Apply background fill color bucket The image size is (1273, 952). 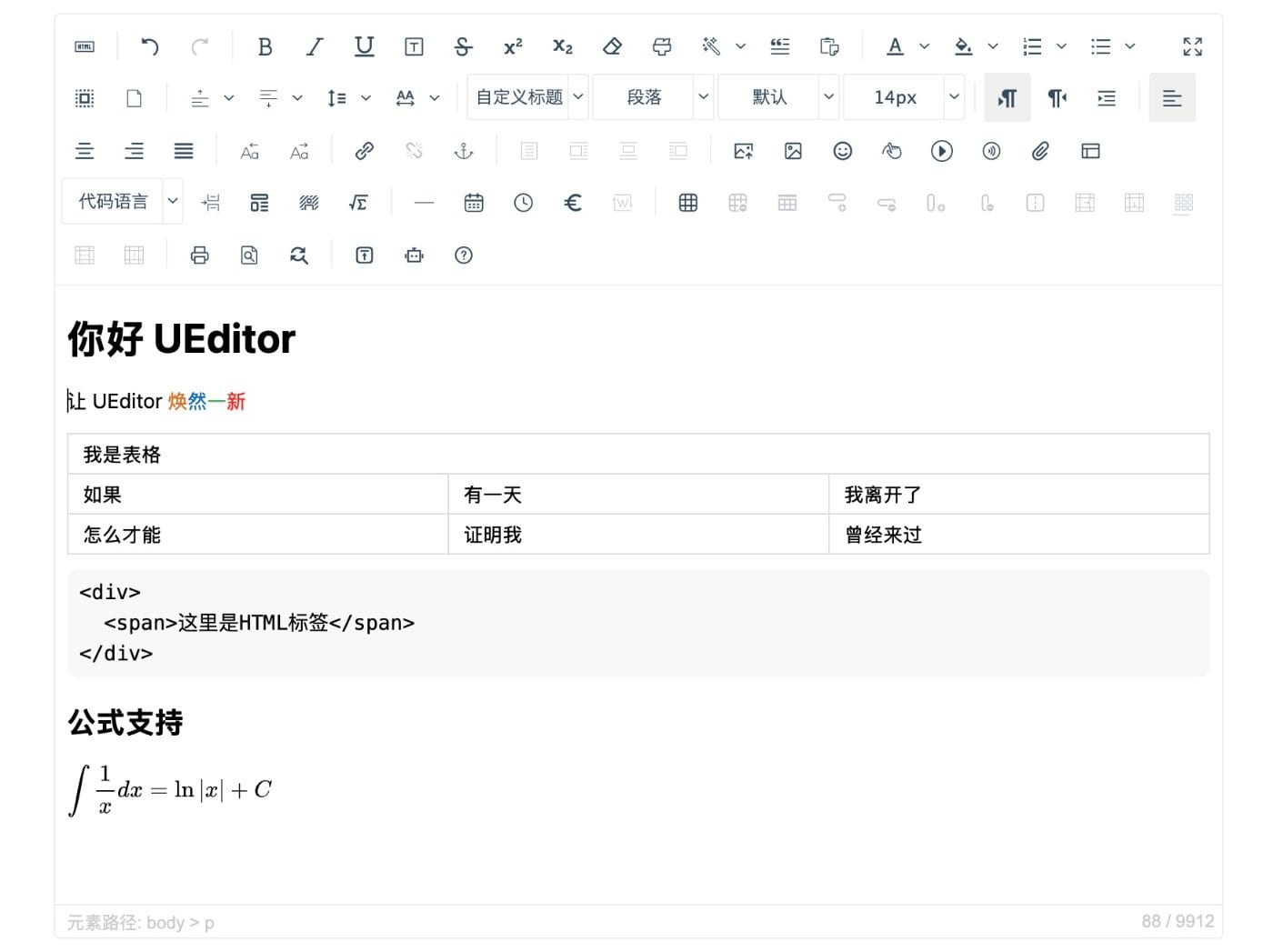pyautogui.click(x=964, y=46)
